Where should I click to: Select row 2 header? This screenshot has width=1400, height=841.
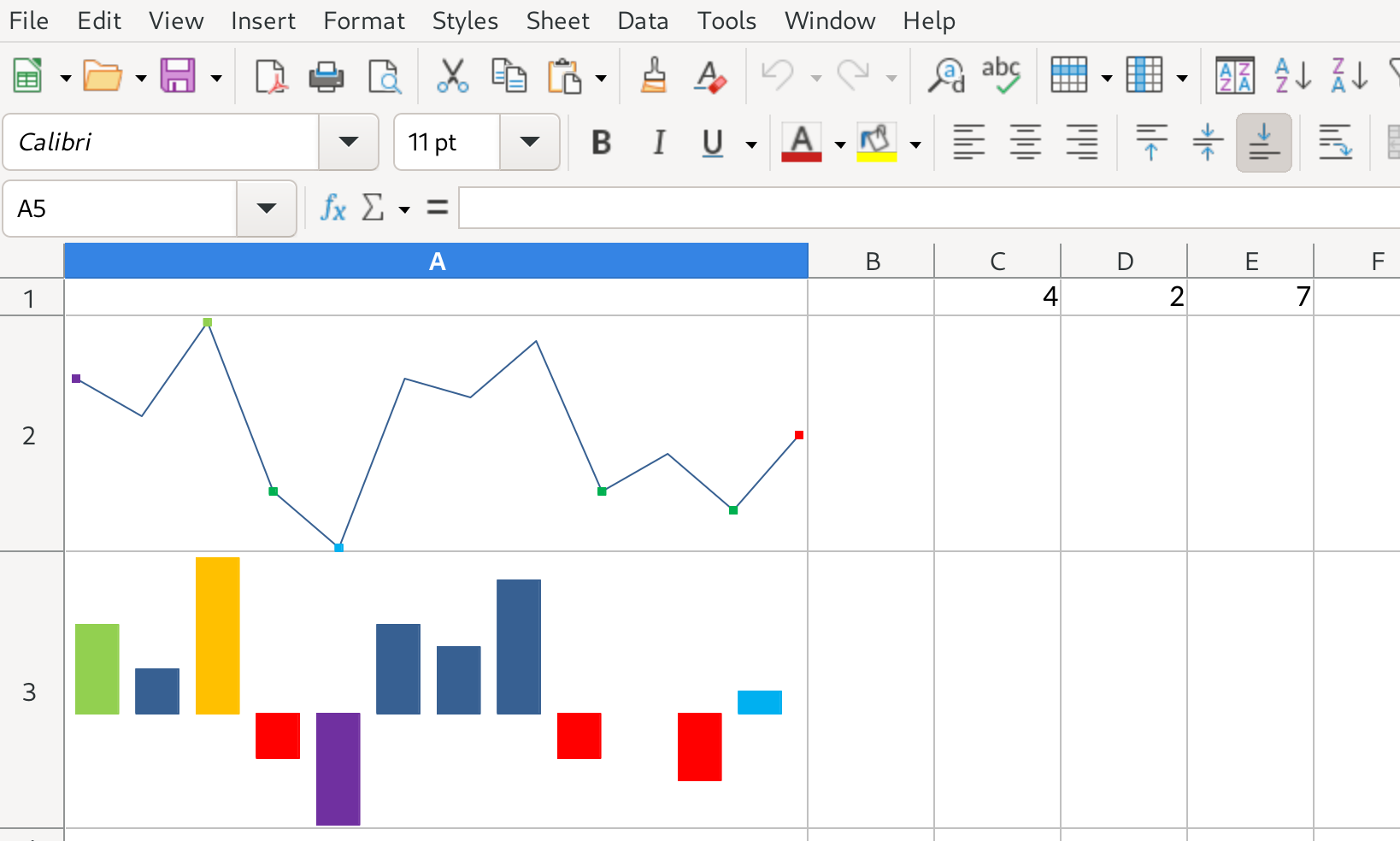pos(30,436)
